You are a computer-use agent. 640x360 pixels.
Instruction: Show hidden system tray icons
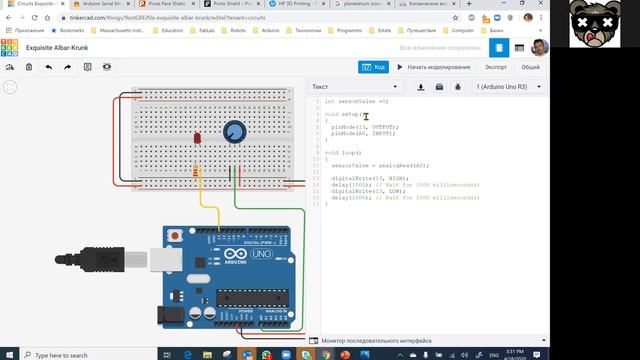coord(400,355)
